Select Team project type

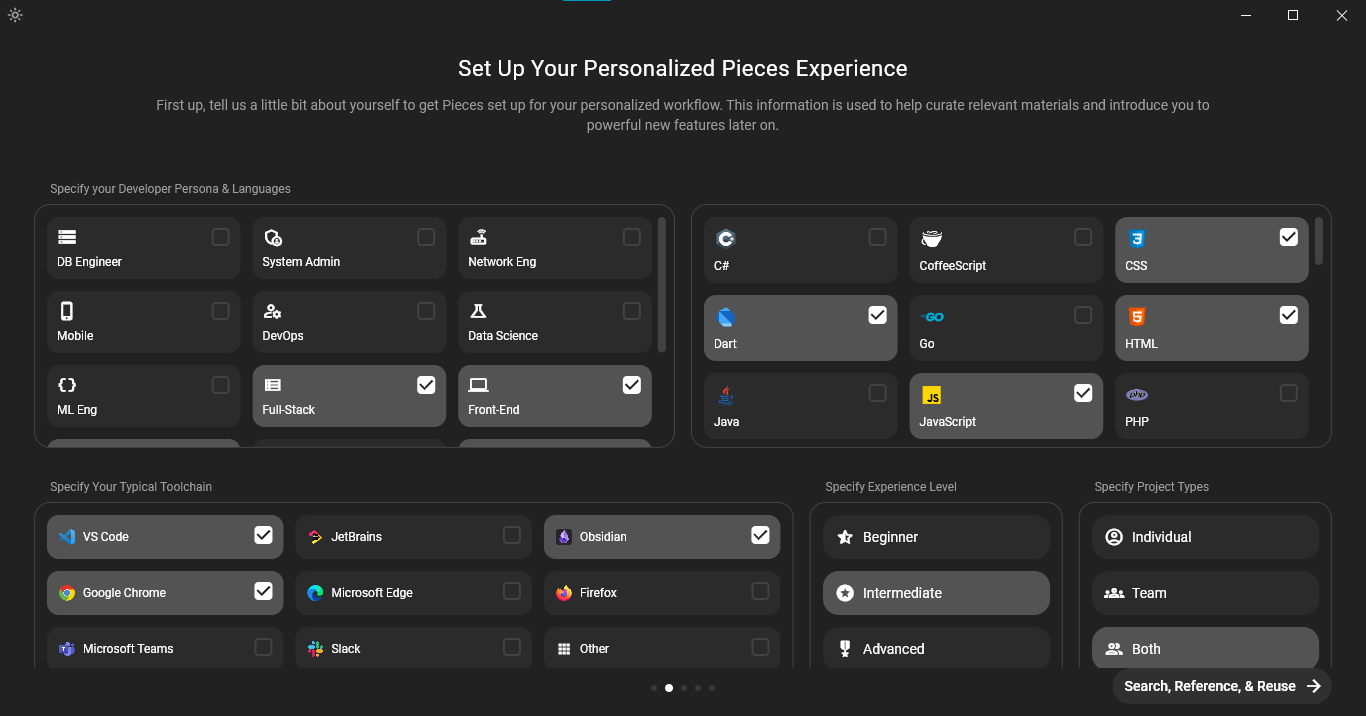click(x=1205, y=593)
